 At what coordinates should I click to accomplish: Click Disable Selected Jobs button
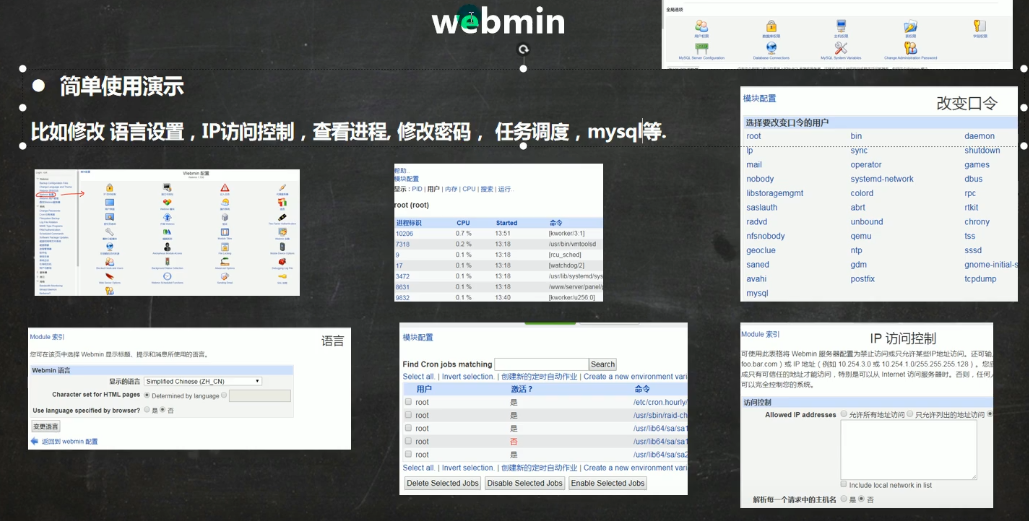coord(524,483)
